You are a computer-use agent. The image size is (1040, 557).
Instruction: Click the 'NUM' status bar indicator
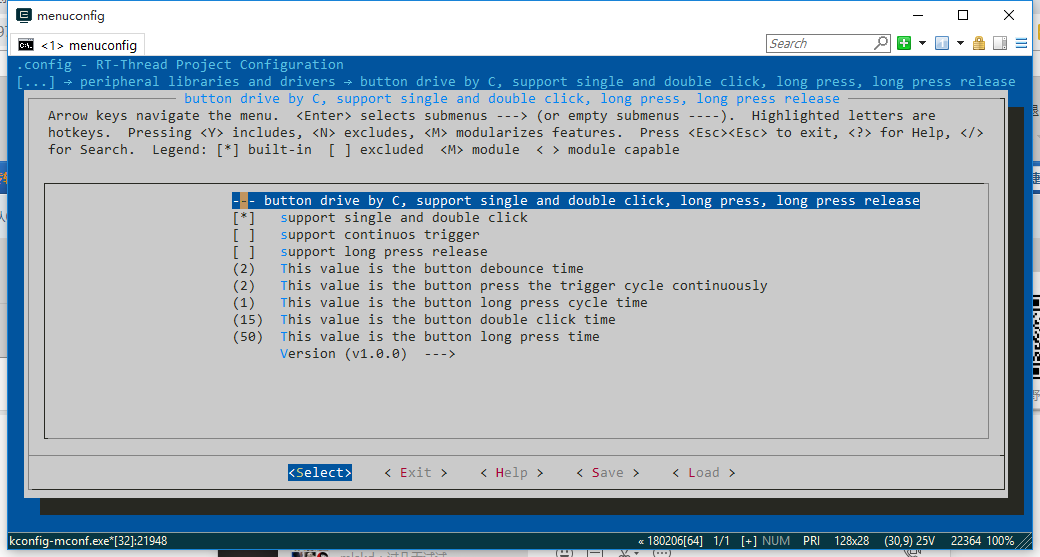tap(776, 541)
